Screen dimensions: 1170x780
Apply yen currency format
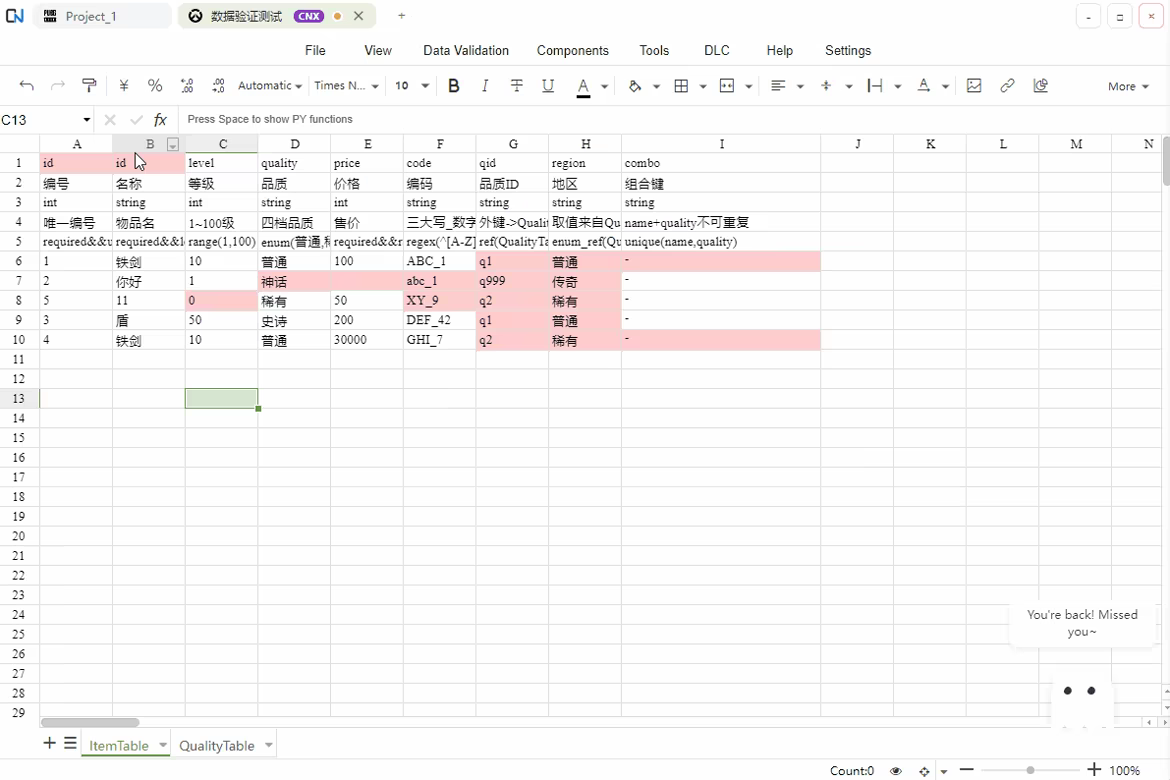(x=124, y=86)
